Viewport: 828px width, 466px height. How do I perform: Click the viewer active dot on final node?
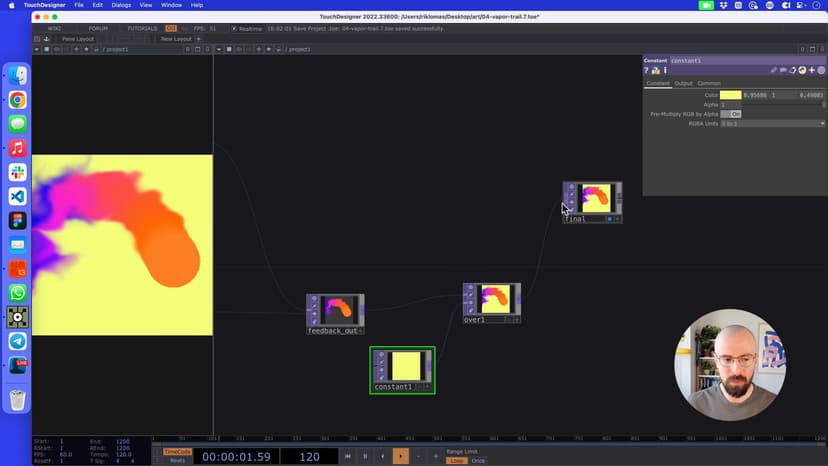tap(609, 218)
